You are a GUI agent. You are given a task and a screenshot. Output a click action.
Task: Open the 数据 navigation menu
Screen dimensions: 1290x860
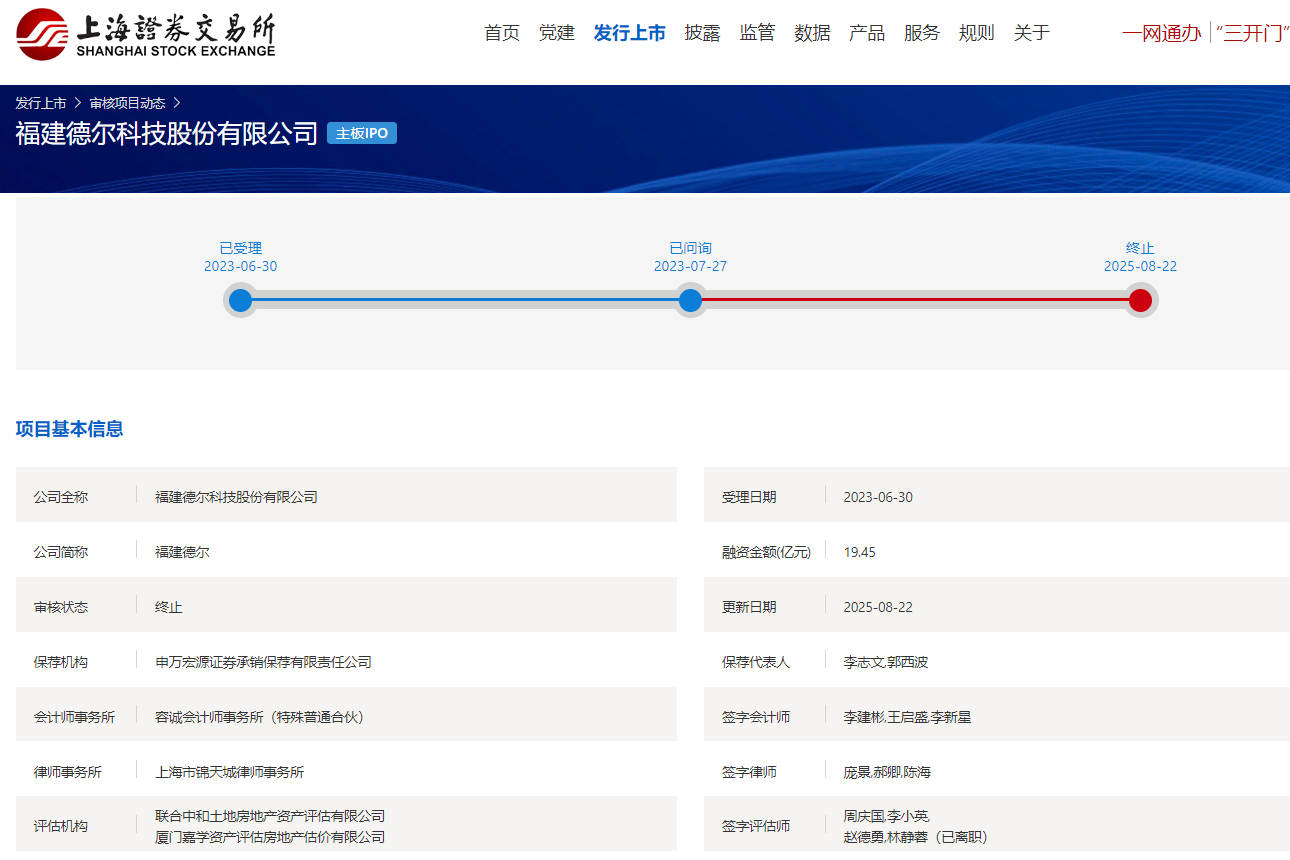(812, 33)
